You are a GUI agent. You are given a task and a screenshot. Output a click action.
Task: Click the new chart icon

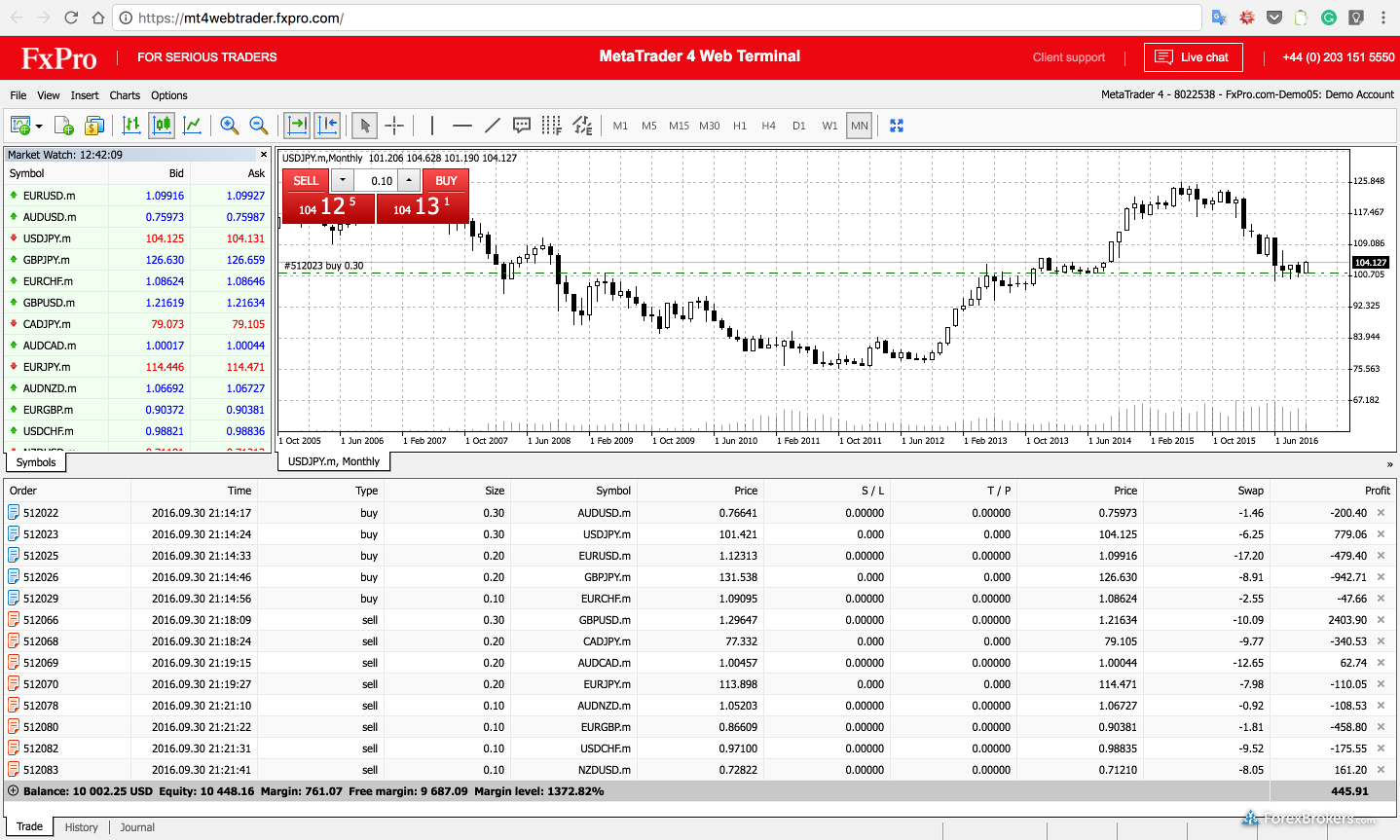(19, 126)
